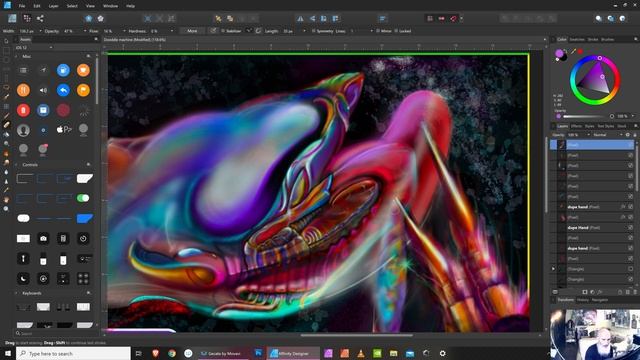640x360 pixels.
Task: Click the layers panel delete trash icon
Action: point(635,292)
